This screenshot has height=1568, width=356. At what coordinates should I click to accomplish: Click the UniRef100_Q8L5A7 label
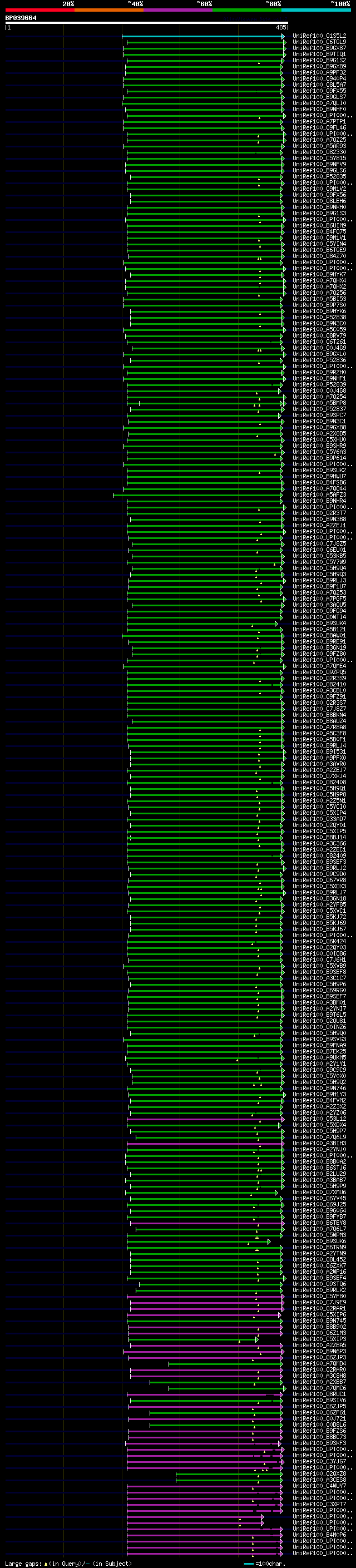click(319, 85)
